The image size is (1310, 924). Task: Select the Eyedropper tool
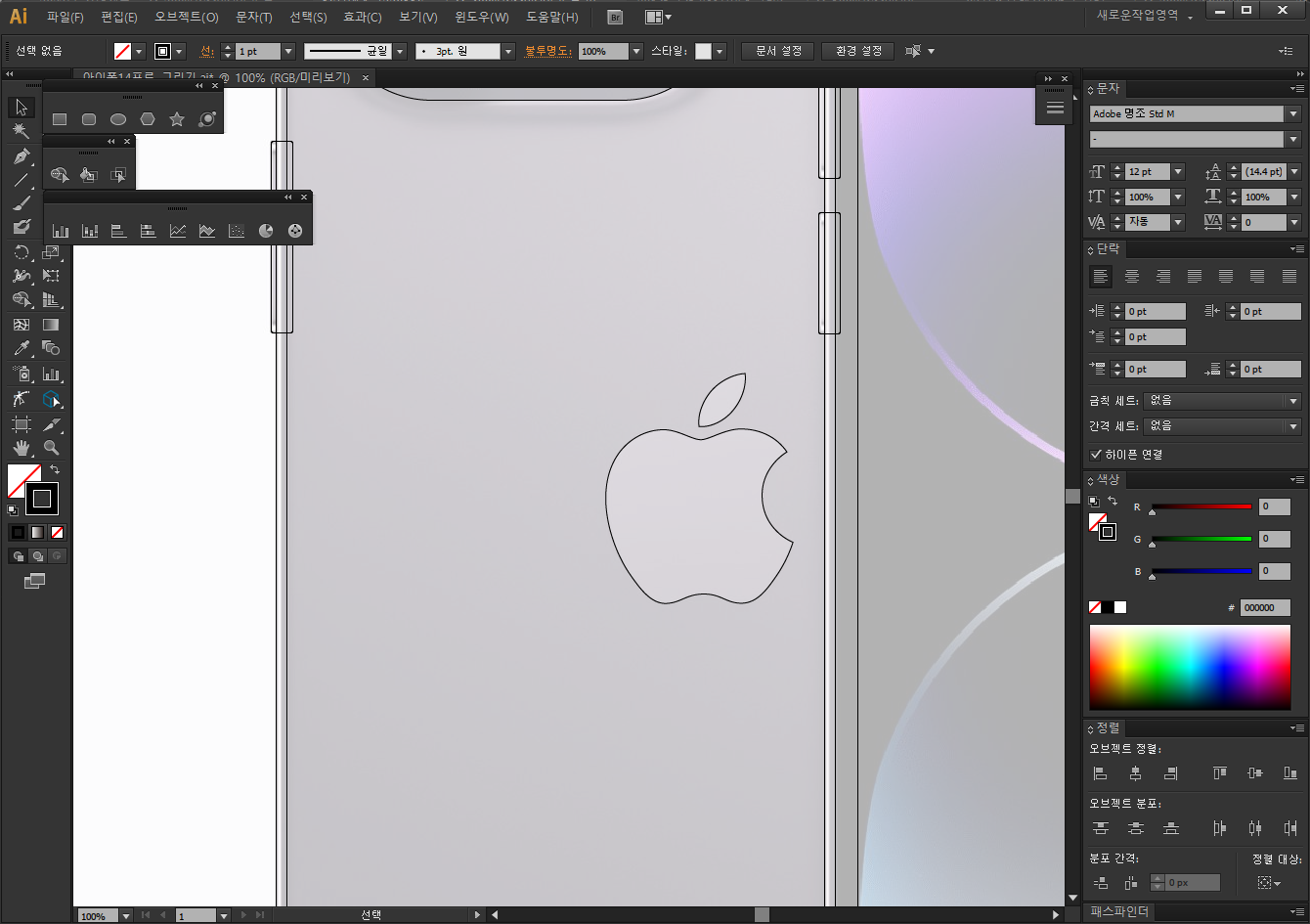click(x=22, y=348)
